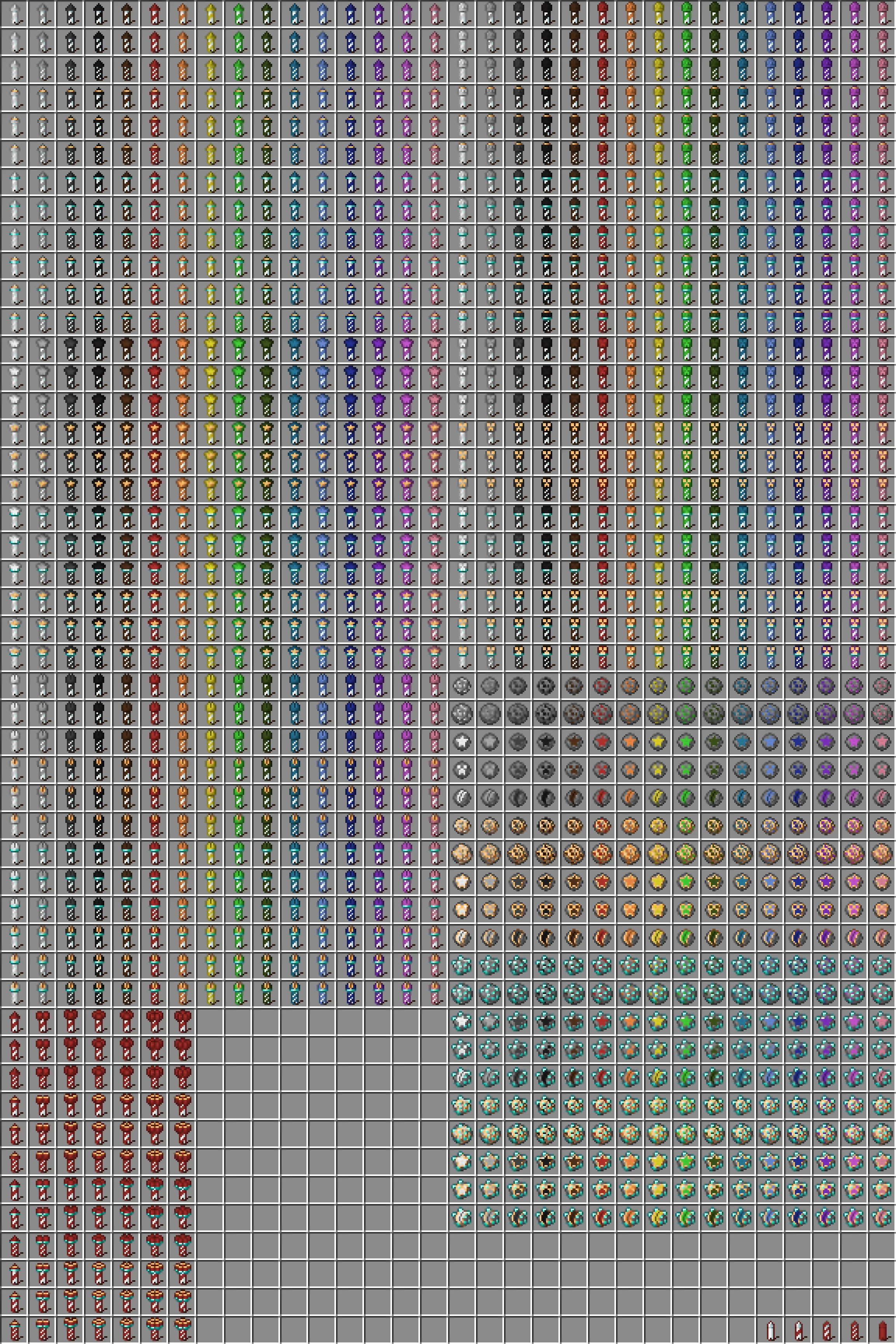Pick lime star with golden rim, no teal
This screenshot has height=1344, width=896.
(x=686, y=882)
